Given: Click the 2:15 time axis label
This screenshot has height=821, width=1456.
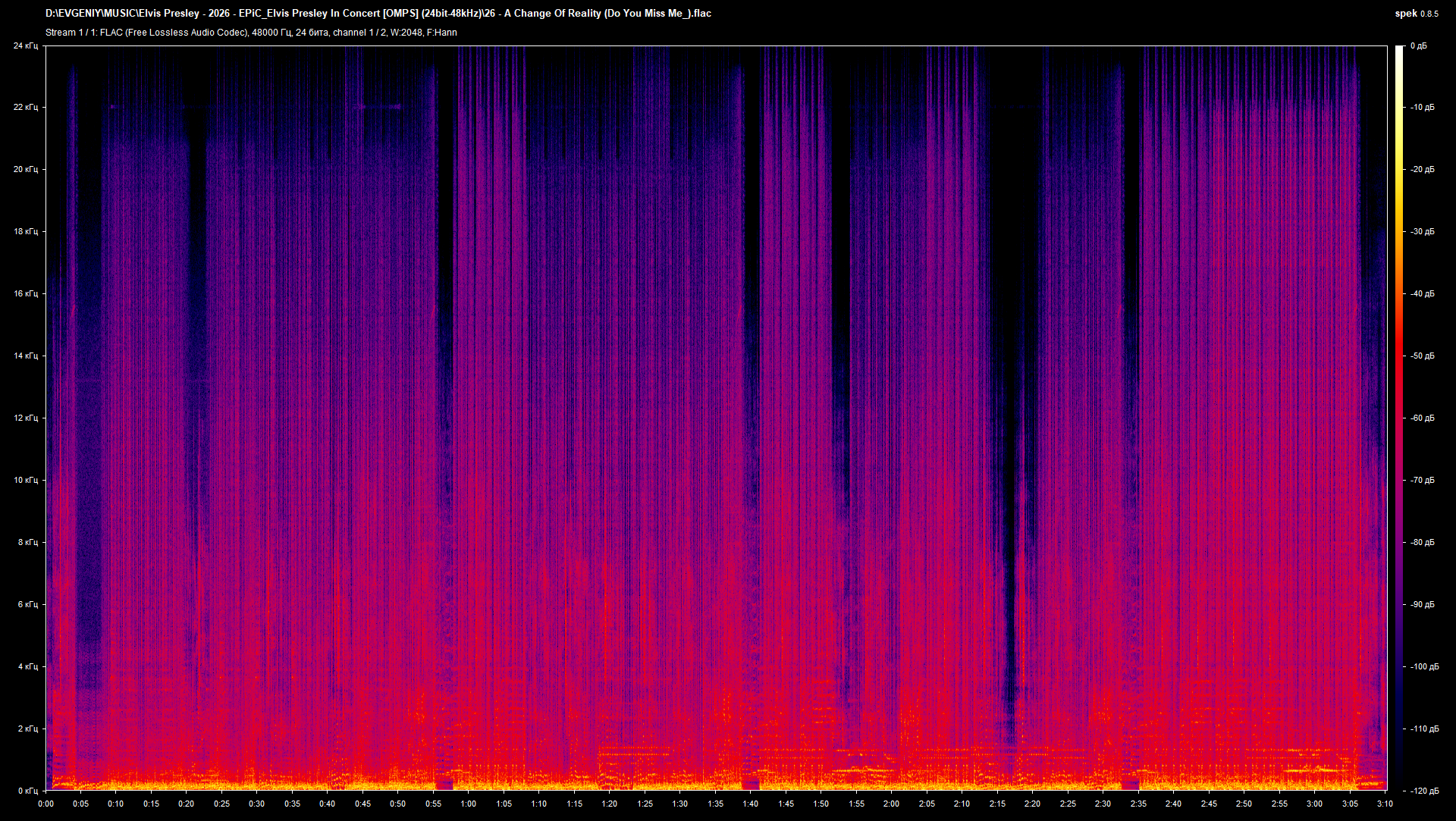Looking at the screenshot, I should pyautogui.click(x=997, y=804).
